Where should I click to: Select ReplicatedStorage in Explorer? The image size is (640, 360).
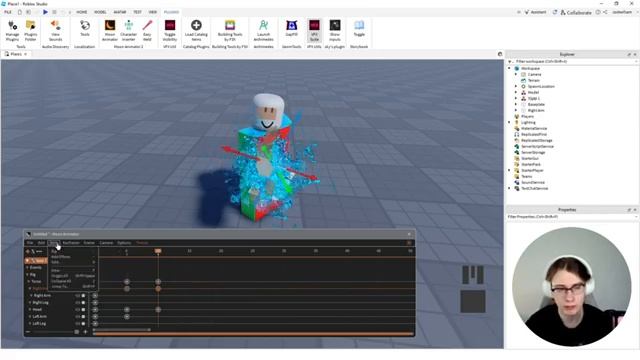point(536,140)
